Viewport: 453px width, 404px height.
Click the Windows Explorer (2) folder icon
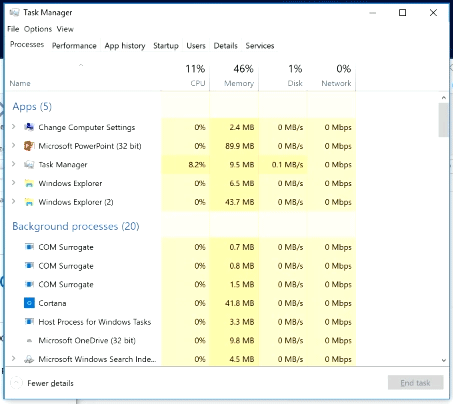[29, 202]
